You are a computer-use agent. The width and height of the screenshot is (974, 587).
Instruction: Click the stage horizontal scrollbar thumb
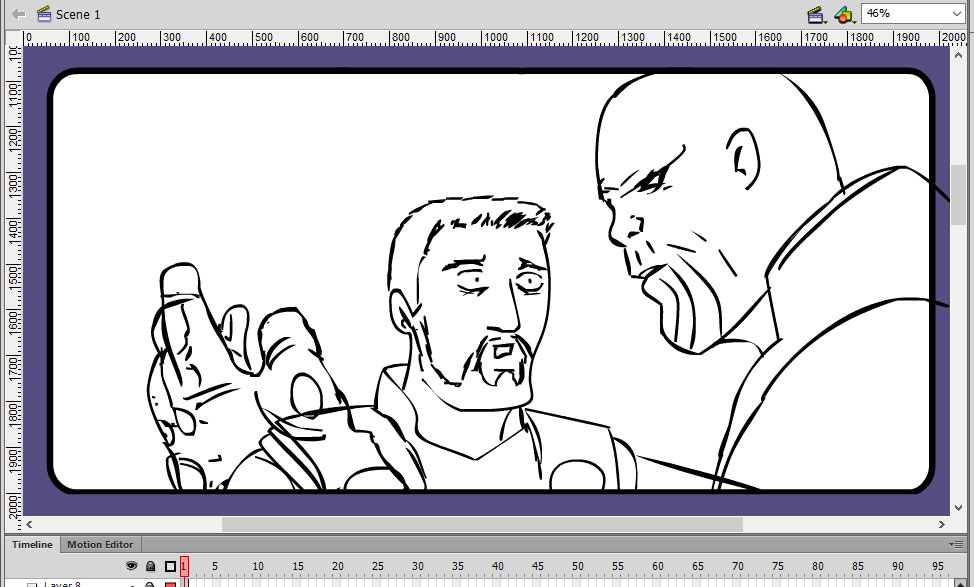pyautogui.click(x=482, y=524)
